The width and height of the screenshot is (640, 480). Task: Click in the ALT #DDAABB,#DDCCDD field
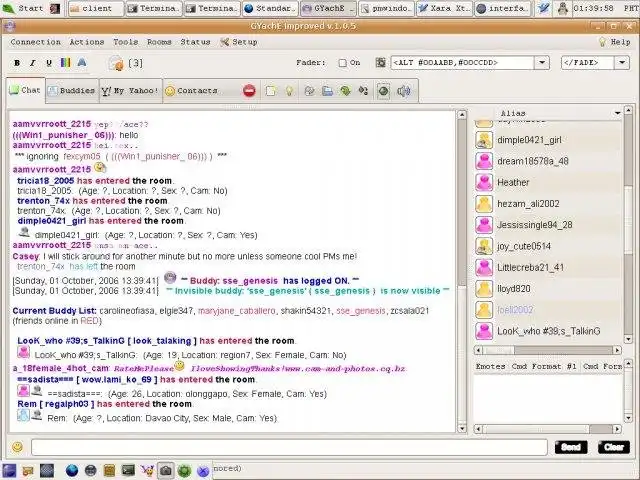[462, 62]
